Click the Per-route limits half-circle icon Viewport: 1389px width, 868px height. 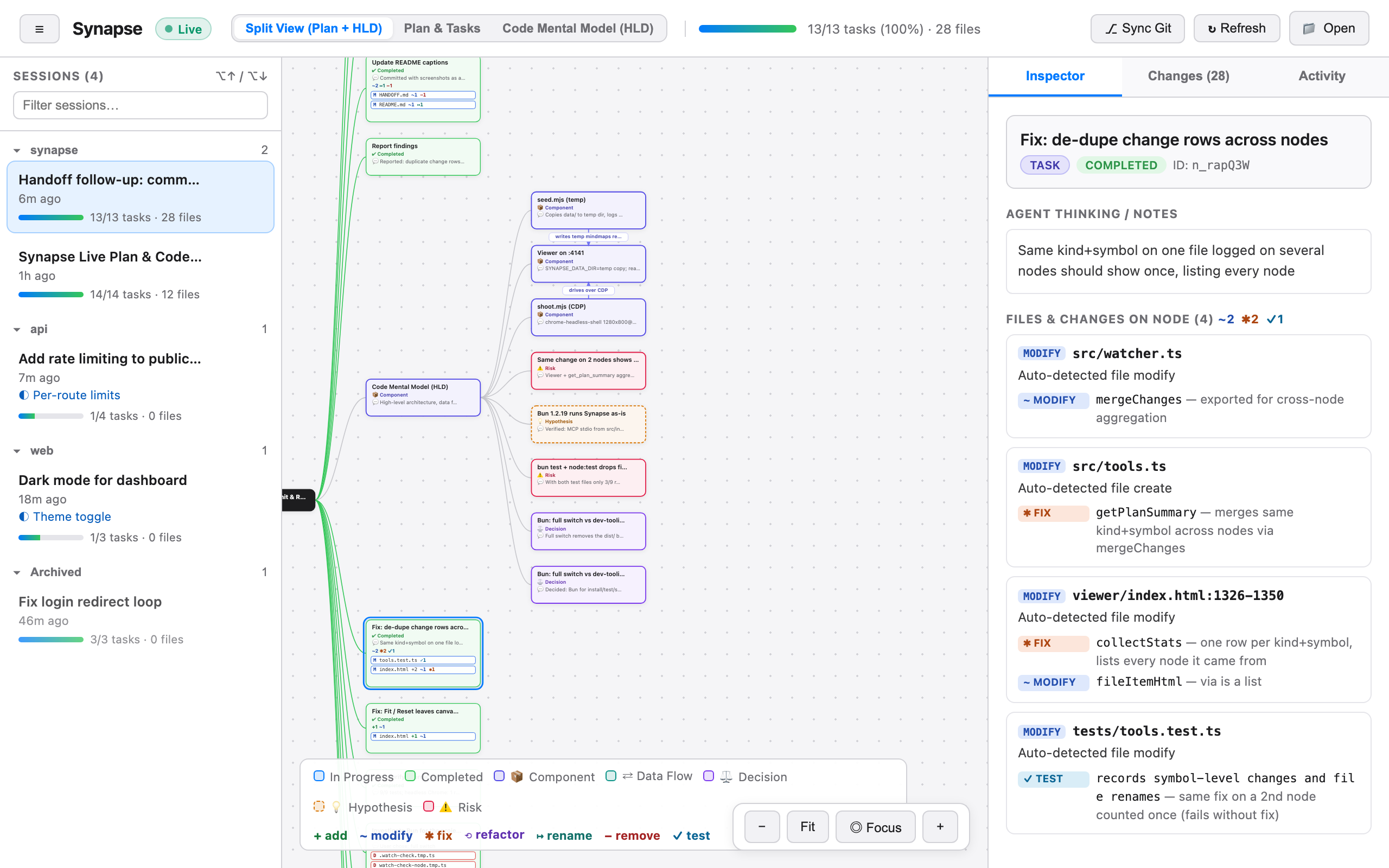(23, 395)
